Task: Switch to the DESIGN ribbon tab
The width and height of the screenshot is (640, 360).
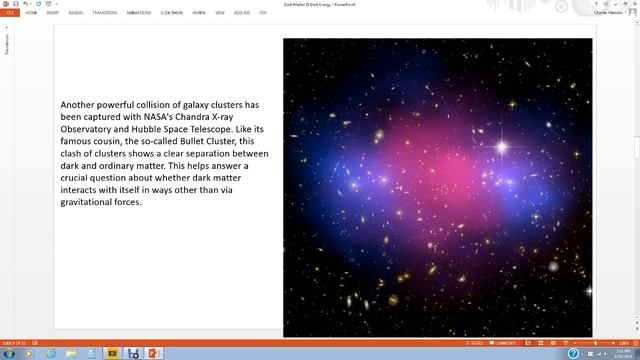Action: [76, 13]
